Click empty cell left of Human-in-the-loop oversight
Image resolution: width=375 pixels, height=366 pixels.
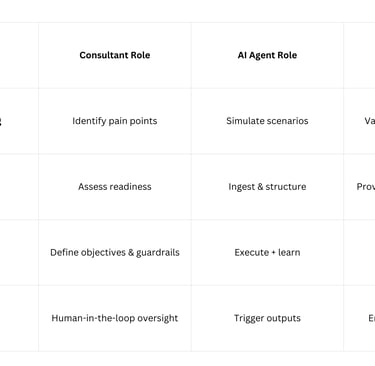(19, 318)
